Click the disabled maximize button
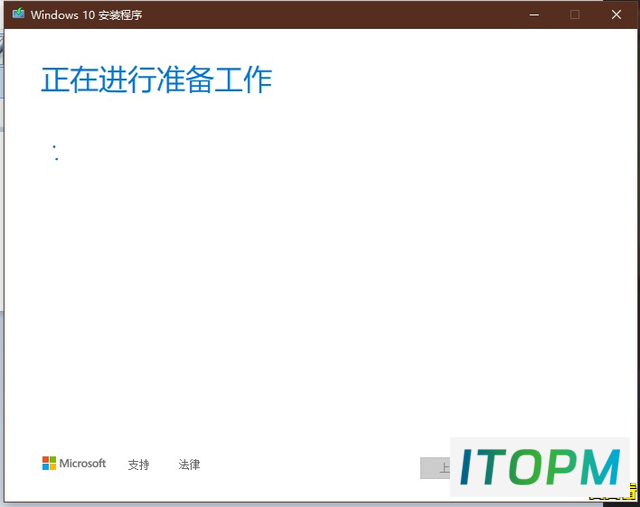Screen dimensions: 640x507 tap(575, 15)
